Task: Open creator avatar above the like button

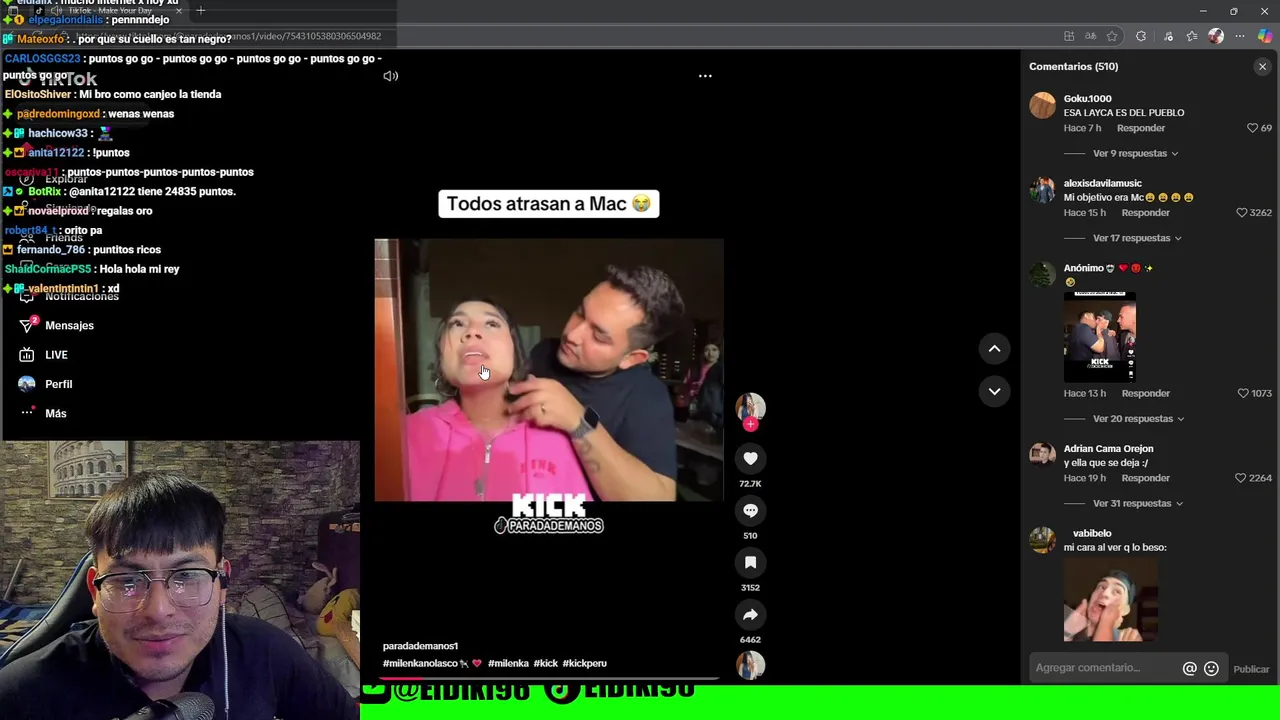Action: 750,406
